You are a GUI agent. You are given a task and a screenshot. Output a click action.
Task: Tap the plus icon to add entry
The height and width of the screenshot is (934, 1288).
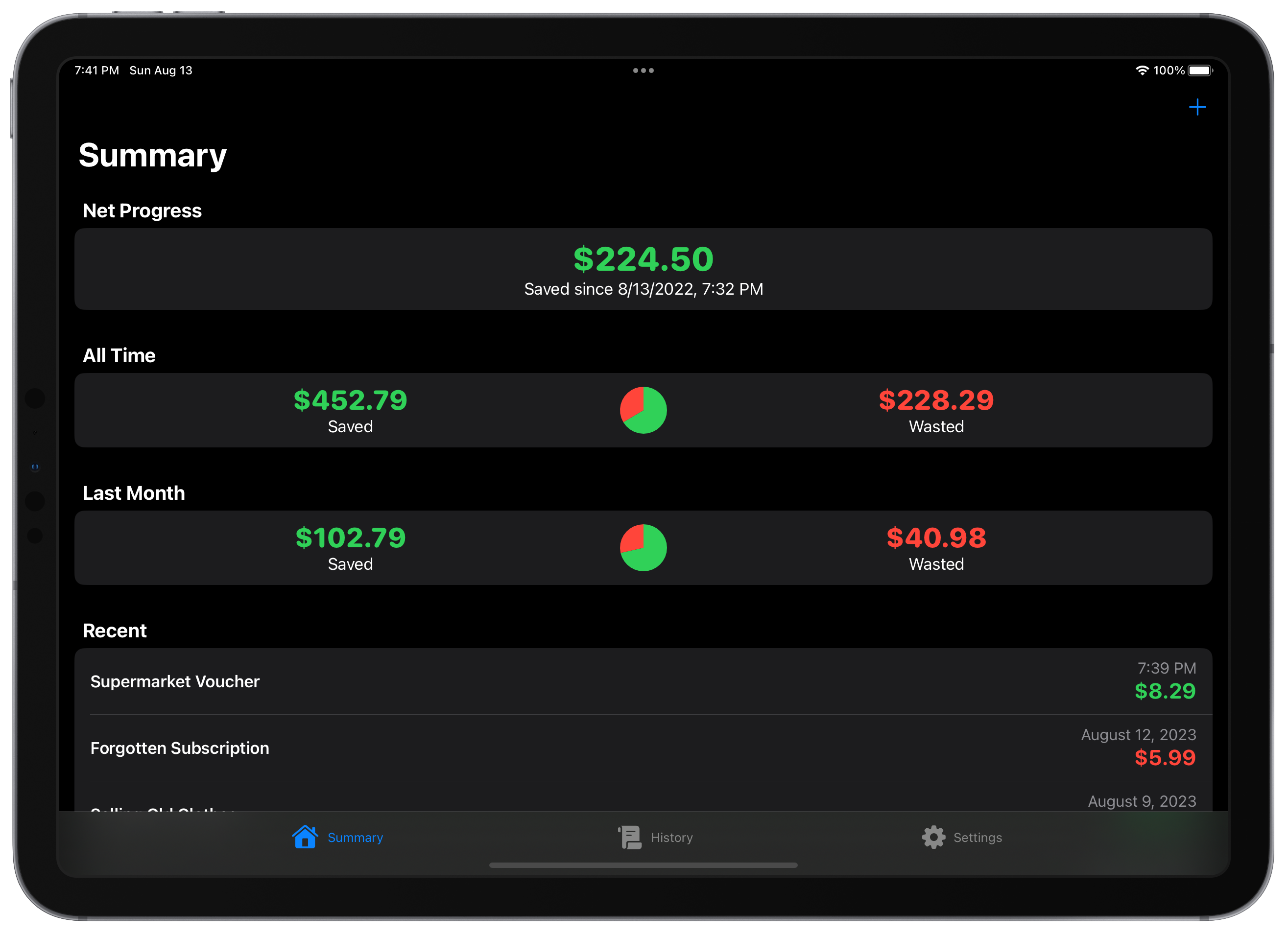(x=1197, y=107)
